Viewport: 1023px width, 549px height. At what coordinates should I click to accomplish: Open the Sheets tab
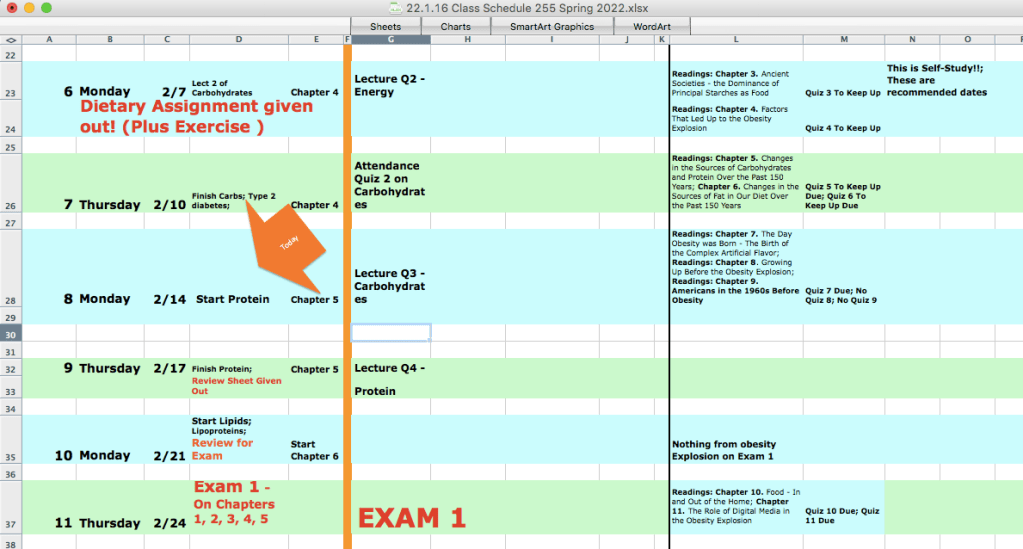385,27
